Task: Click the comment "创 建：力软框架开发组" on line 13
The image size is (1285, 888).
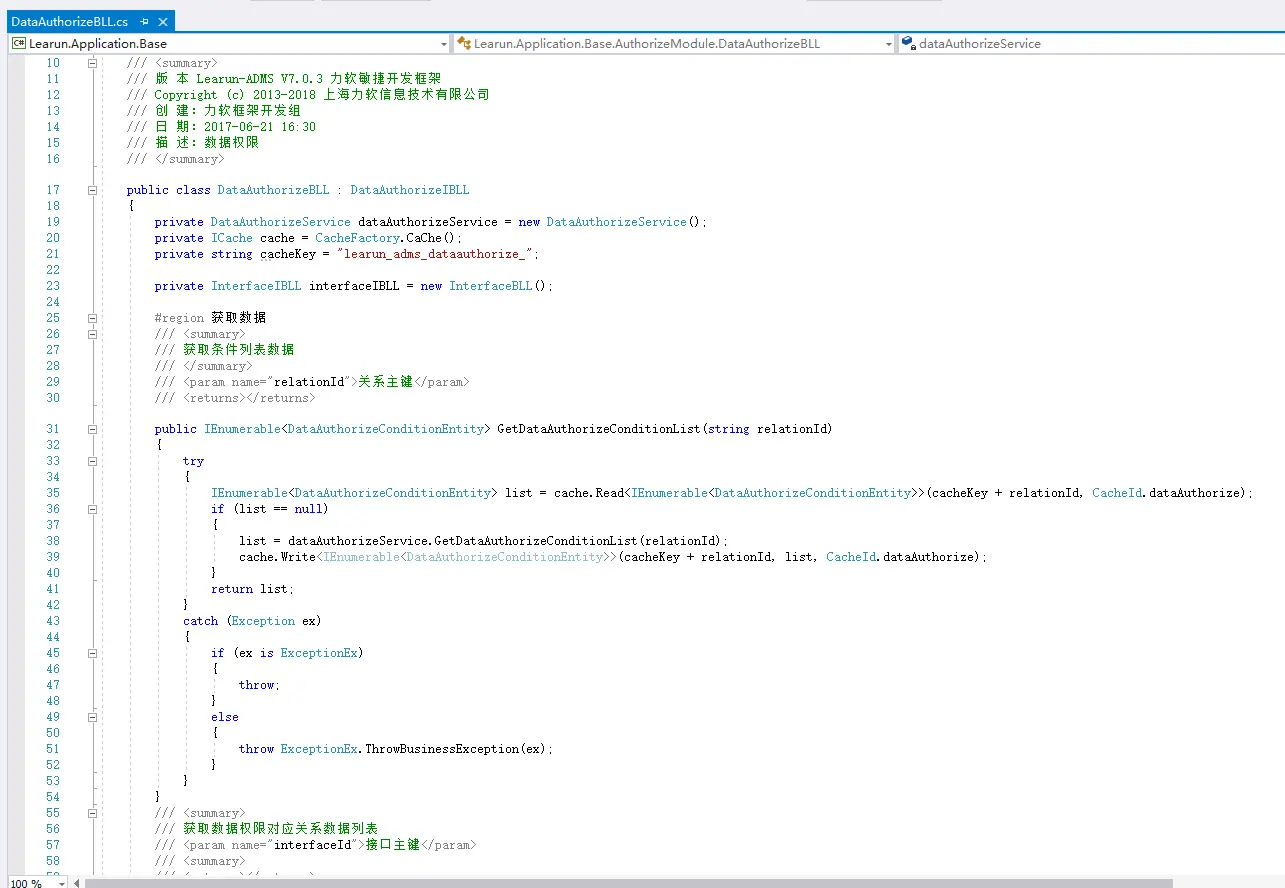Action: click(x=227, y=111)
